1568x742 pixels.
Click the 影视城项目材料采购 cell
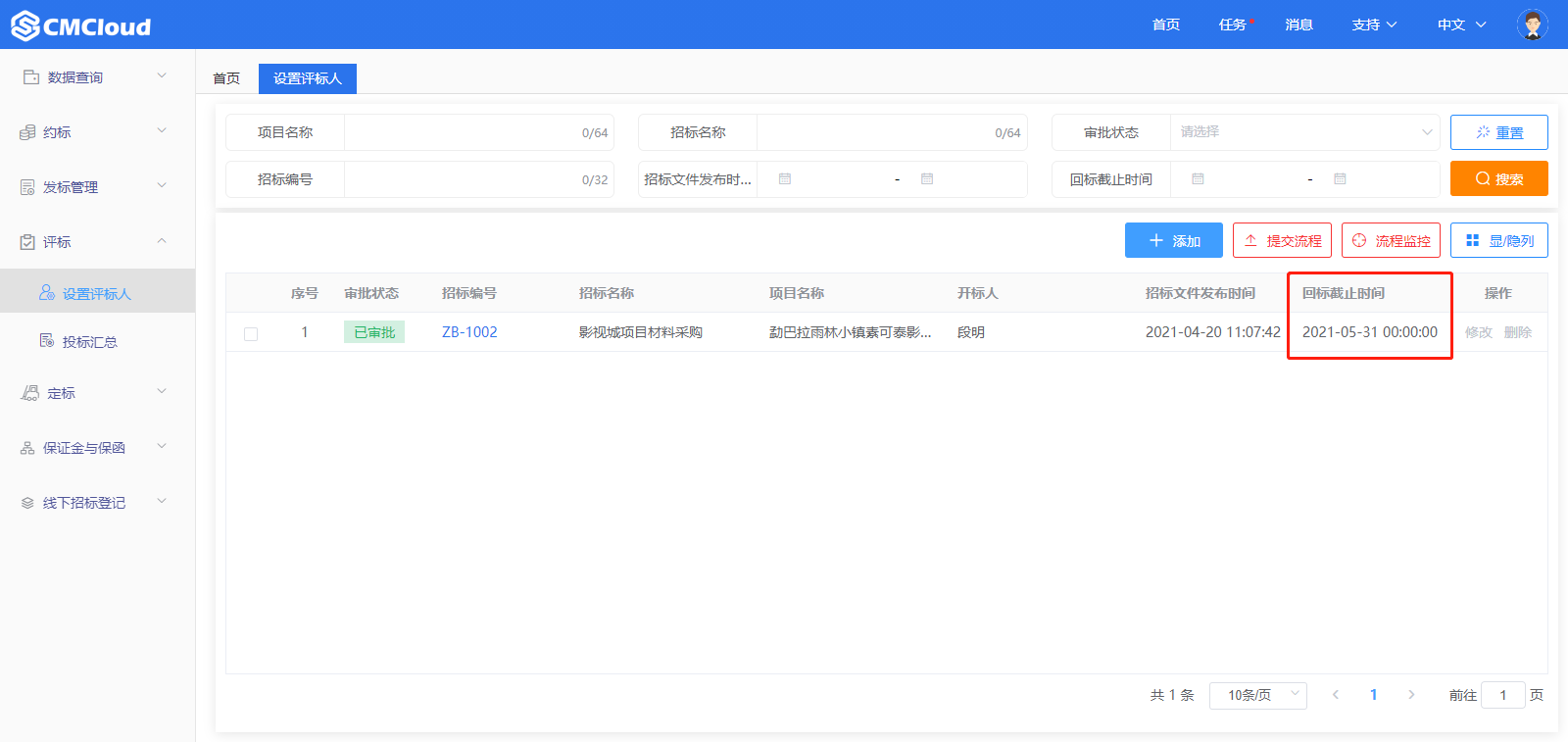[x=641, y=332]
